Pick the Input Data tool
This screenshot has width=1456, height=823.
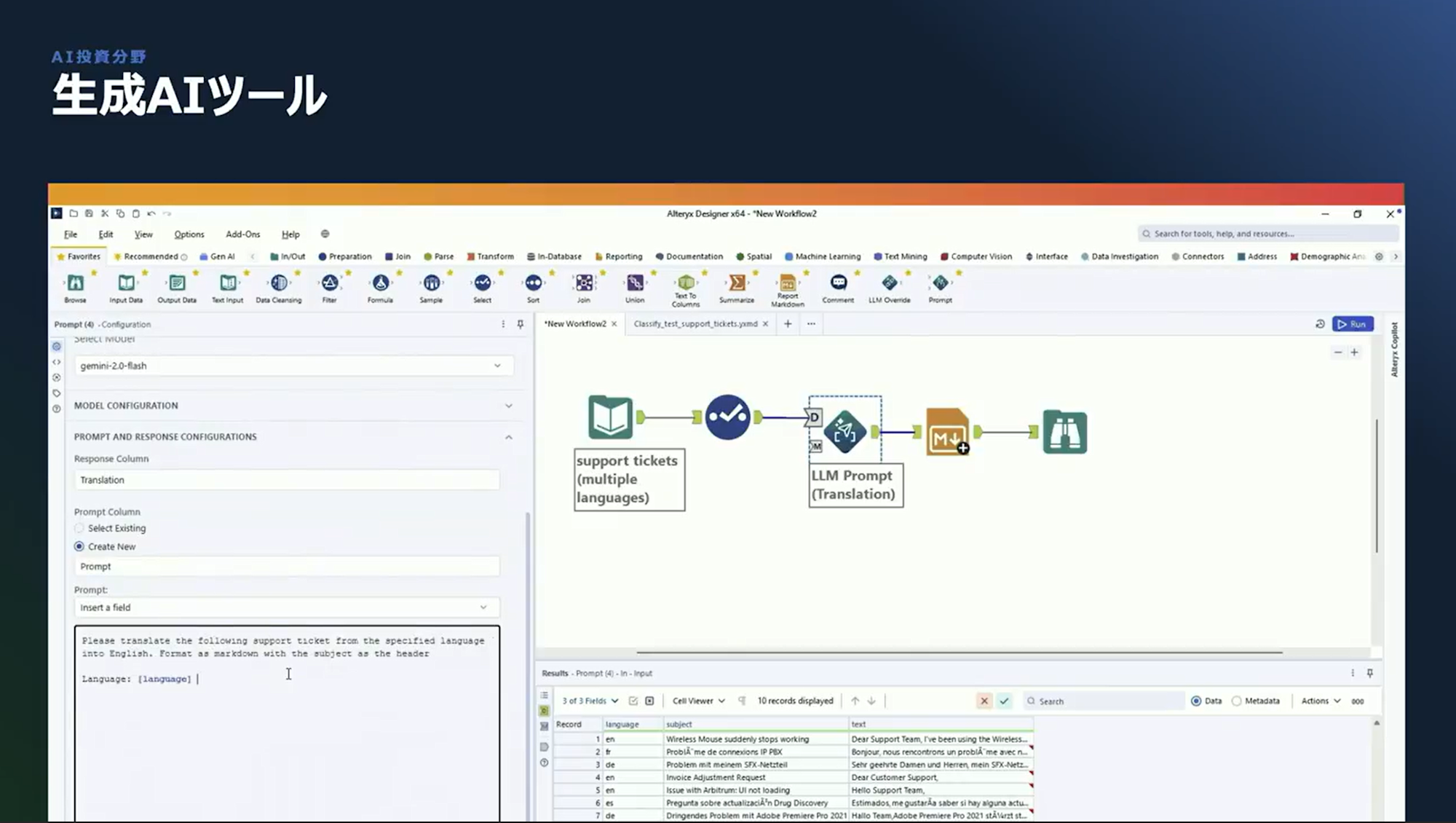(x=126, y=288)
